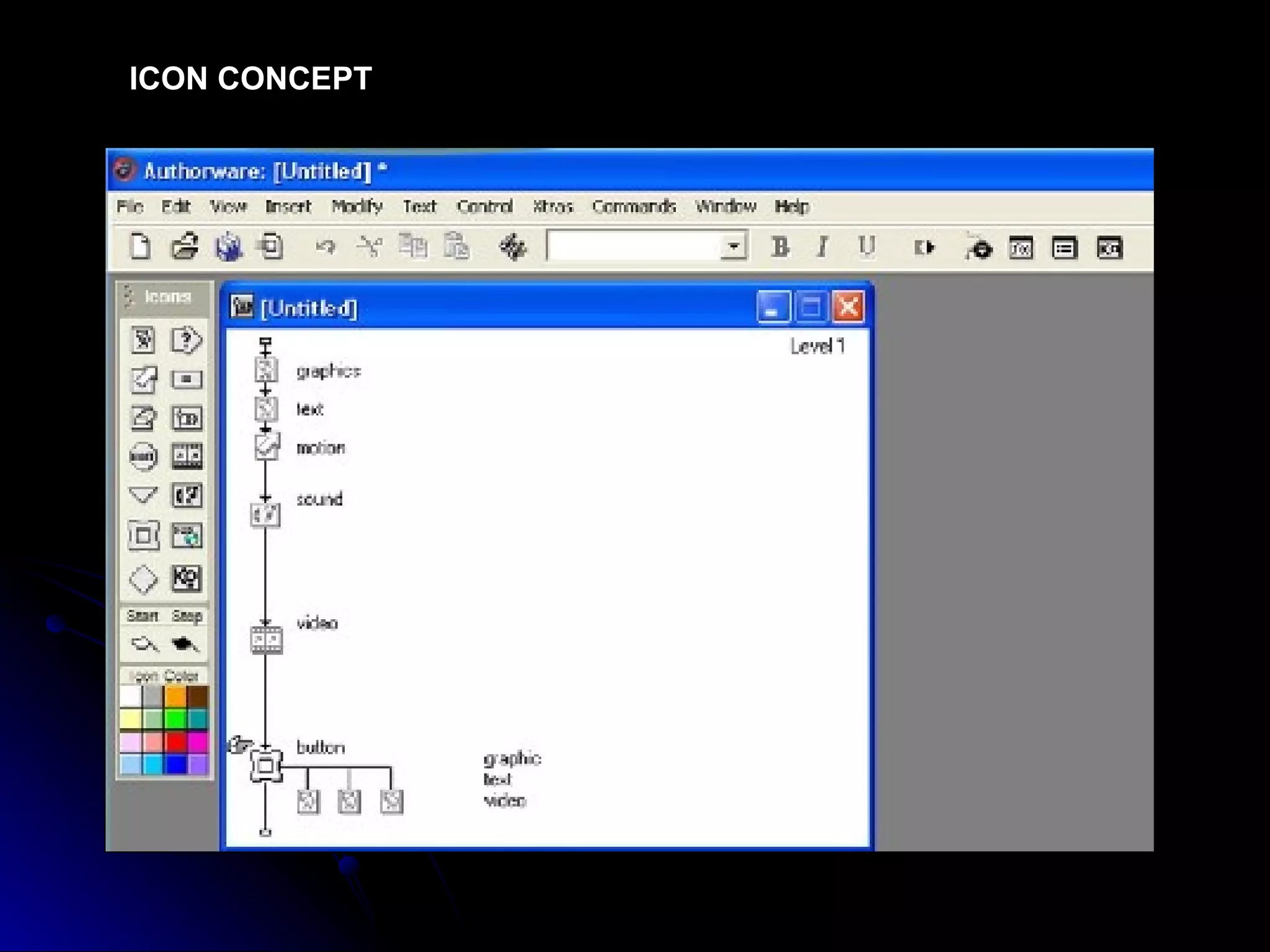Click the video icon on the flowline
Screen dimensions: 1270x952
click(266, 640)
